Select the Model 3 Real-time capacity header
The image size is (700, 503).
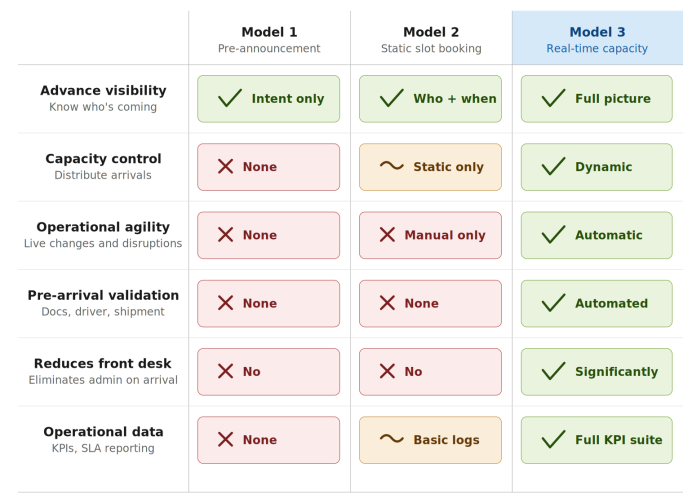click(x=597, y=39)
